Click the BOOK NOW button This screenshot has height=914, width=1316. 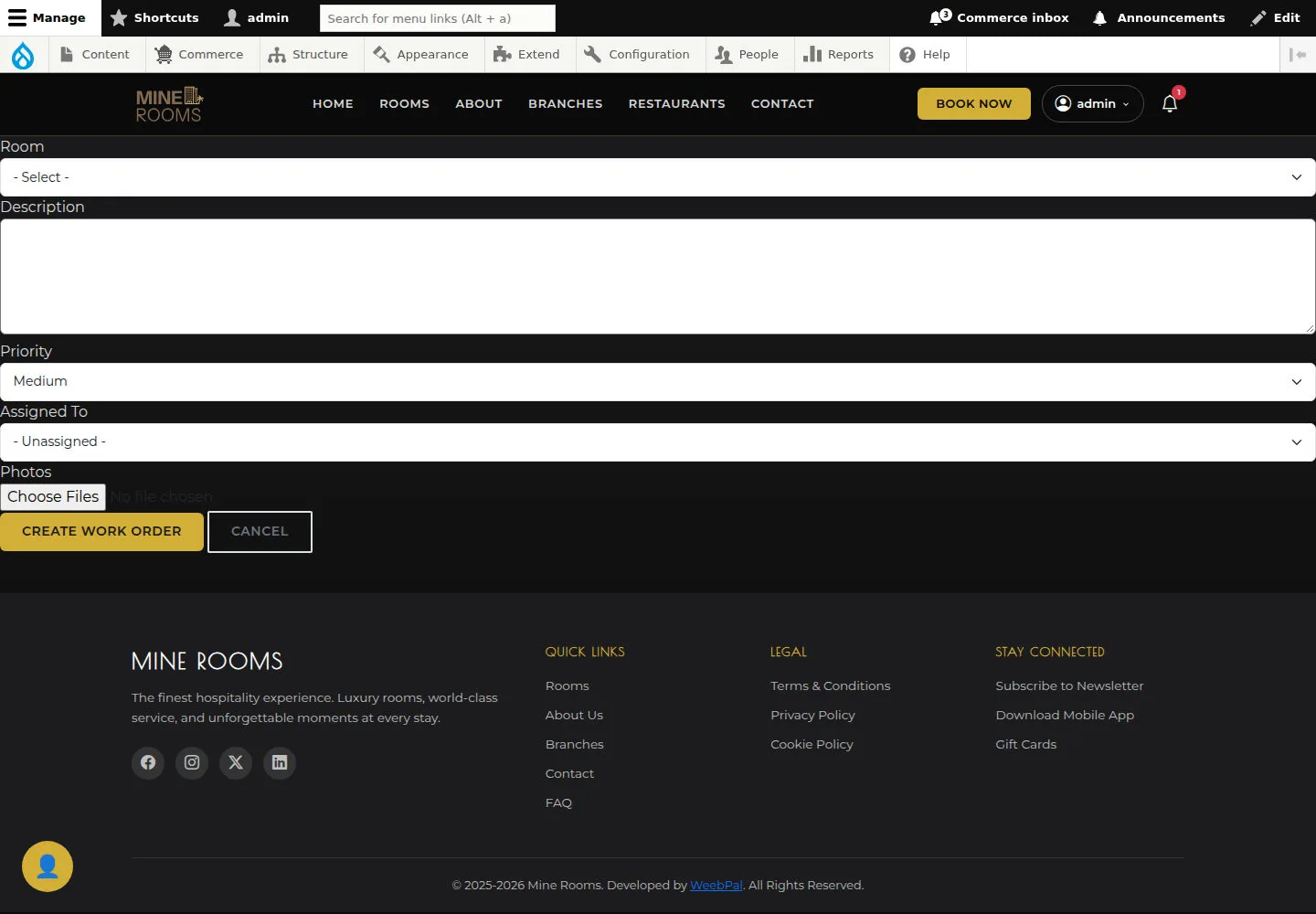[x=974, y=103]
